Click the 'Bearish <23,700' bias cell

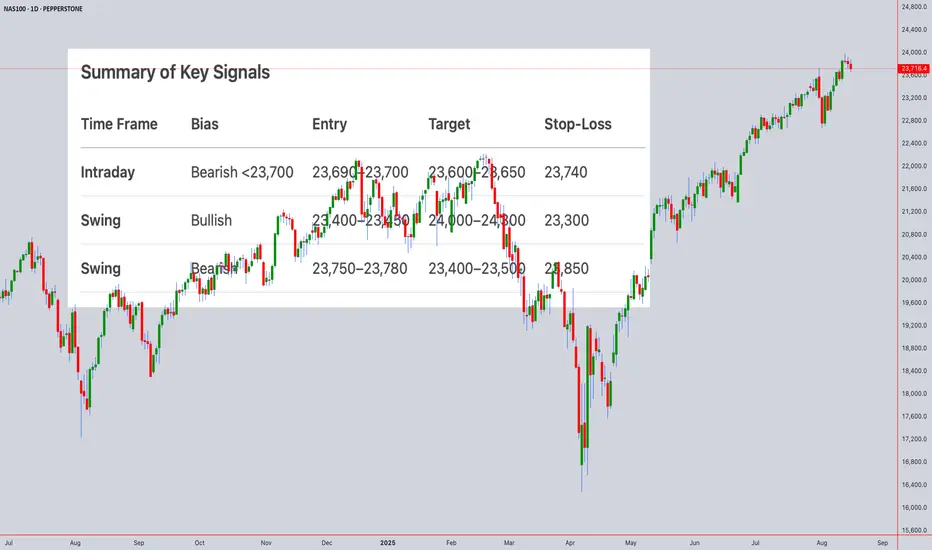point(242,172)
